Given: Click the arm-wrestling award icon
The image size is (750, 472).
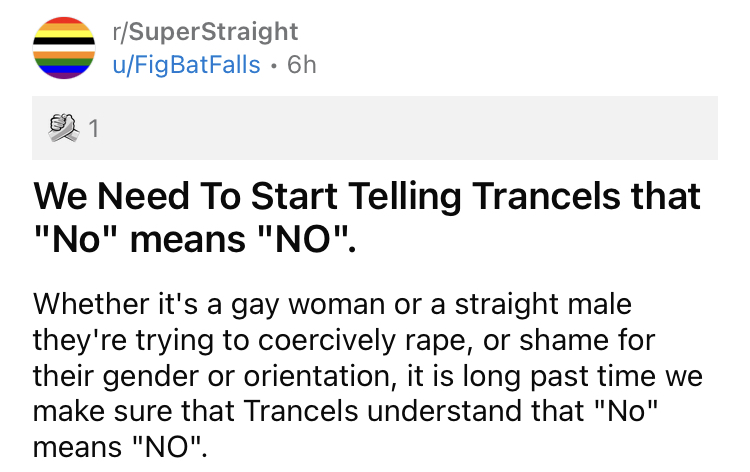Looking at the screenshot, I should (x=62, y=128).
